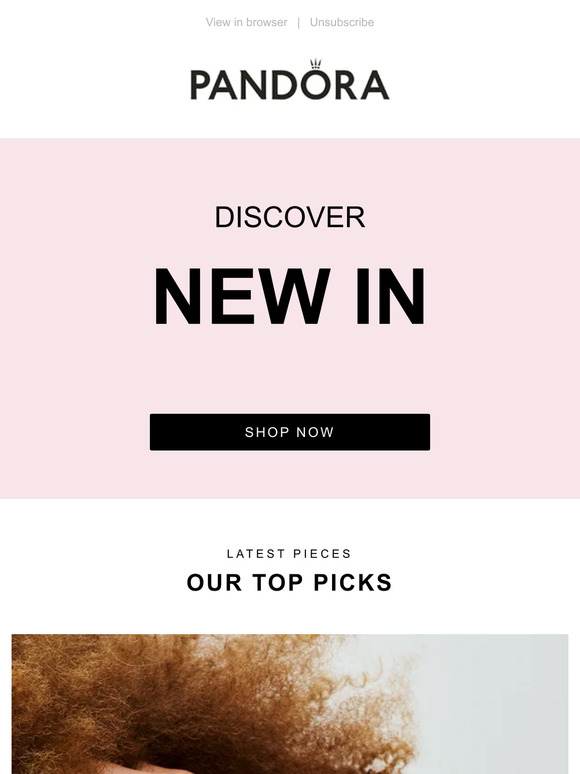Screen dimensions: 580x774
Task: Click the pink area above DISCOVER
Action: (290, 170)
